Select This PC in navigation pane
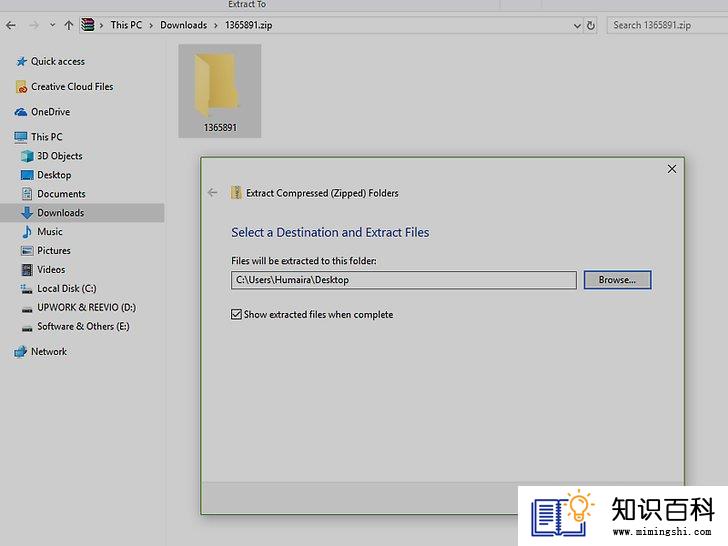The height and width of the screenshot is (546, 728). pyautogui.click(x=46, y=137)
